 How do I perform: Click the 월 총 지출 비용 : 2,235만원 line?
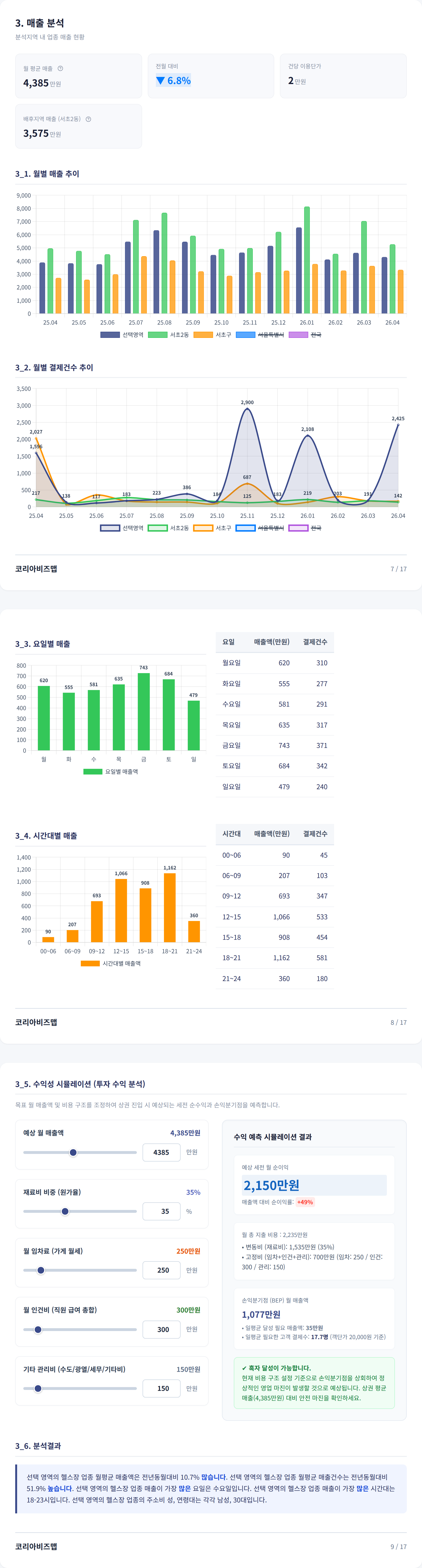tap(275, 1235)
